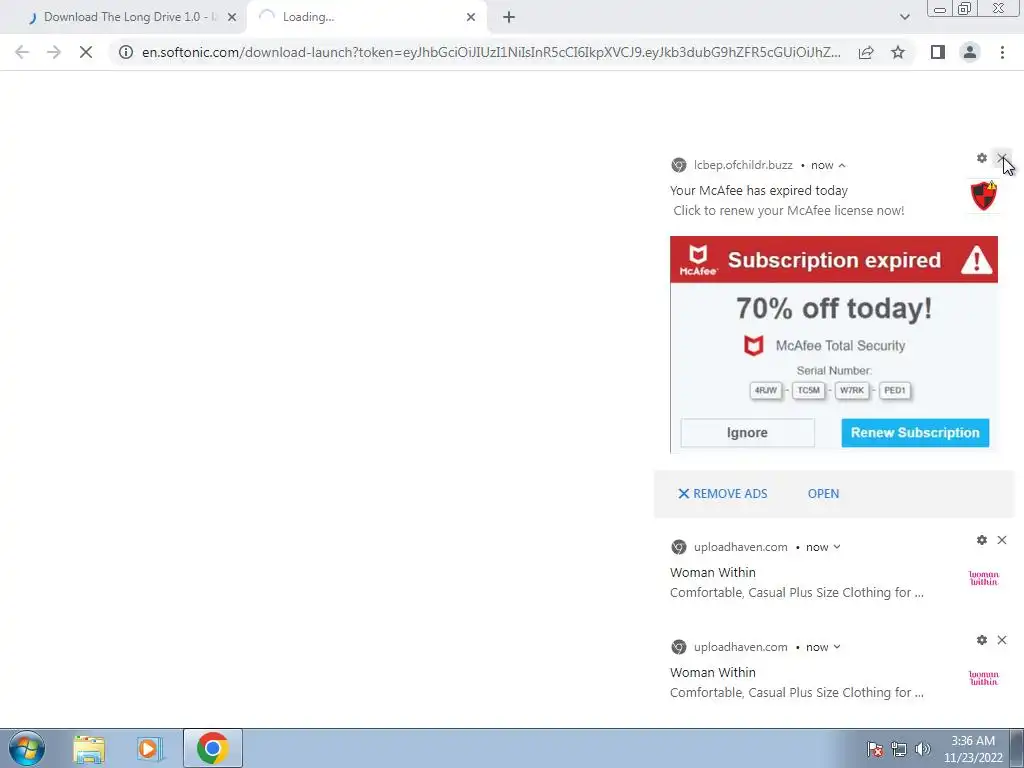The height and width of the screenshot is (768, 1024).
Task: Share this page icon
Action: 866,52
